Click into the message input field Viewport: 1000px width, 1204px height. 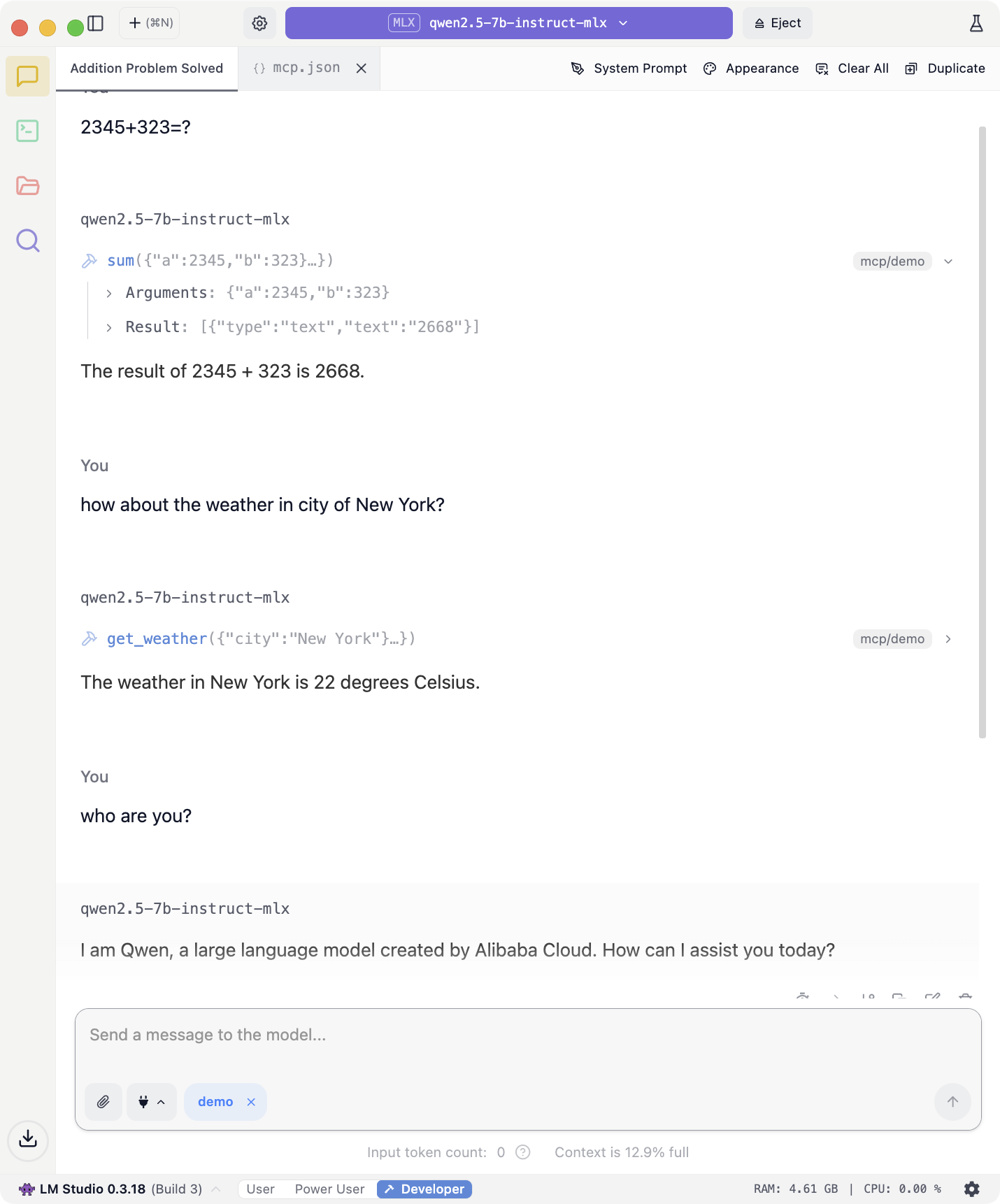tap(528, 1035)
